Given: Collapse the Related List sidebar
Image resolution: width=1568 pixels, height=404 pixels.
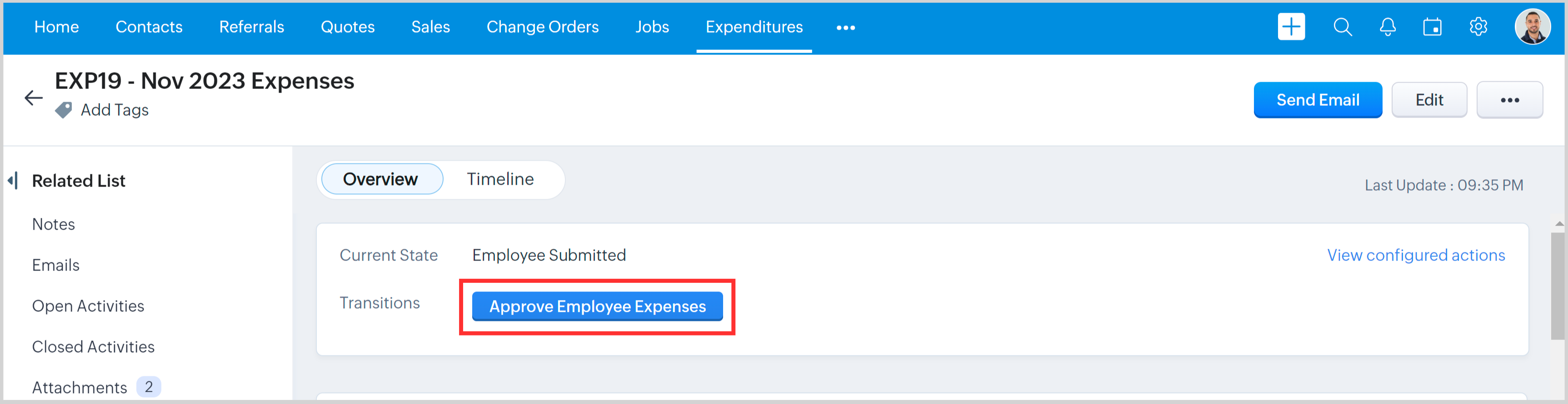Looking at the screenshot, I should pyautogui.click(x=13, y=180).
